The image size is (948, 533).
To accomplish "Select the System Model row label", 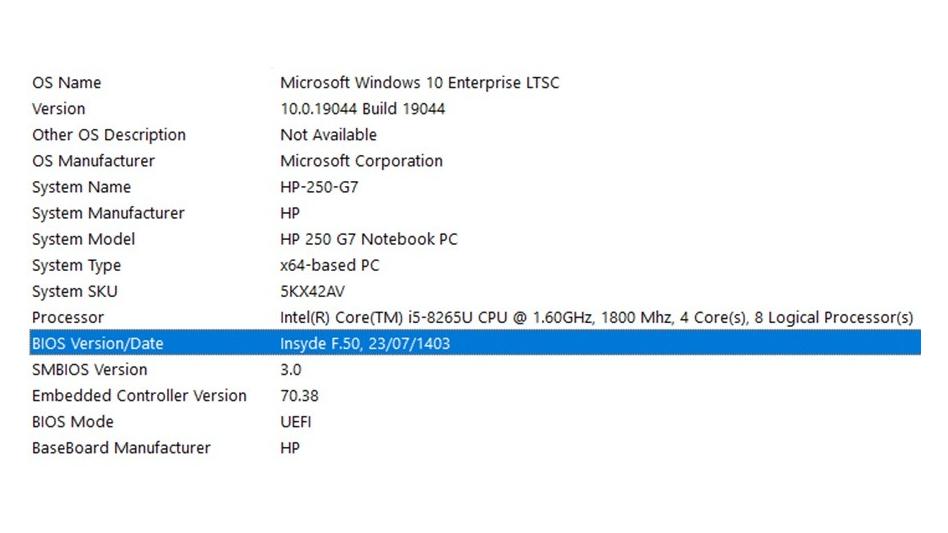I will (83, 239).
